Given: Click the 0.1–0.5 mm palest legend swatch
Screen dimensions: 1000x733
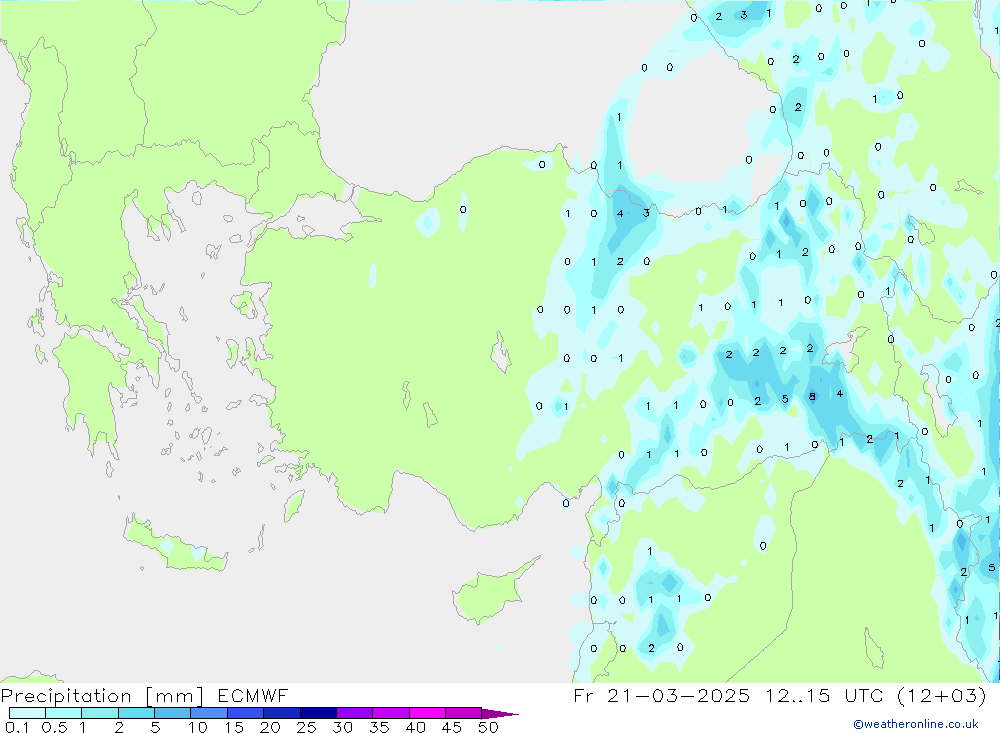Looking at the screenshot, I should coord(27,713).
